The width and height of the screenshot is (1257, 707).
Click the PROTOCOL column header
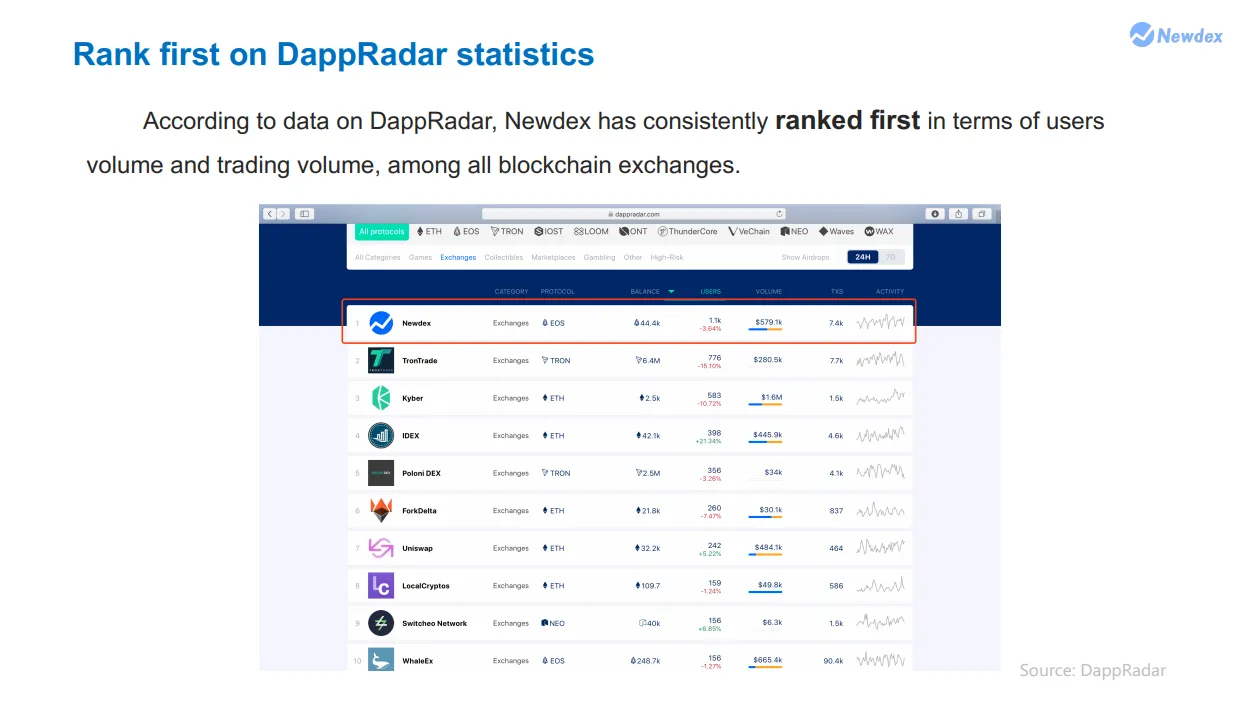[x=558, y=292]
